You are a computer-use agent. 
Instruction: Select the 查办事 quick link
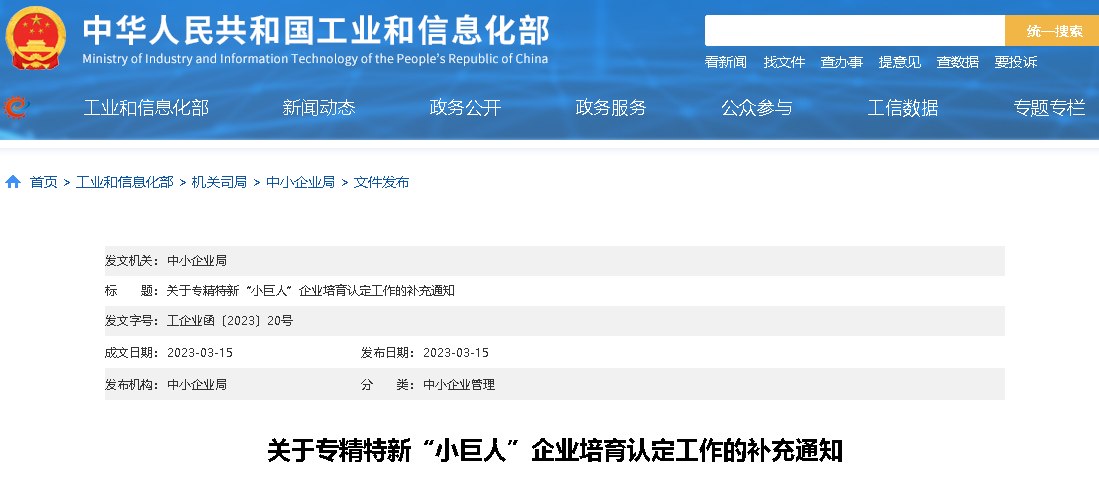(x=841, y=62)
